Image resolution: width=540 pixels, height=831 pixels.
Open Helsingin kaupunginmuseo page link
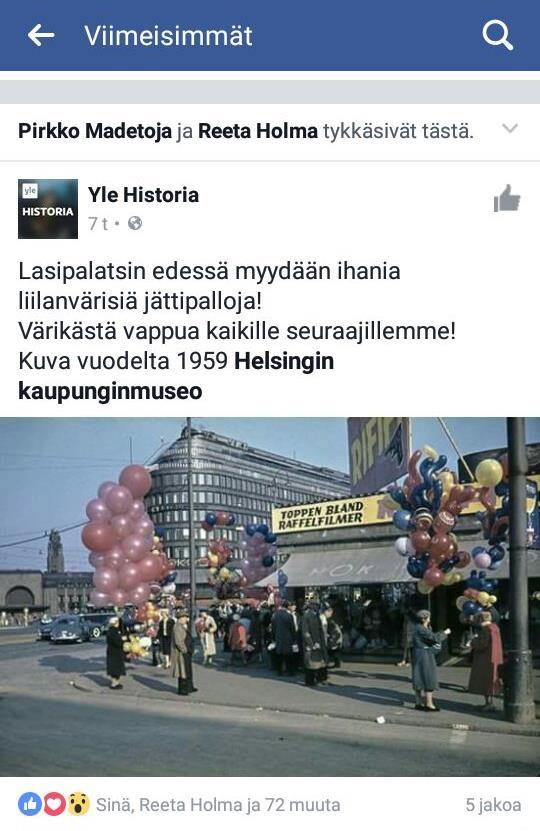point(176,376)
